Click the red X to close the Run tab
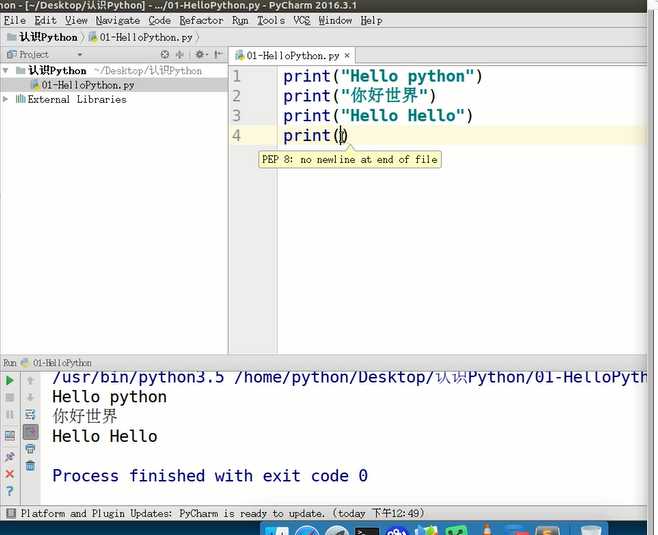The height and width of the screenshot is (535, 658). click(x=10, y=474)
